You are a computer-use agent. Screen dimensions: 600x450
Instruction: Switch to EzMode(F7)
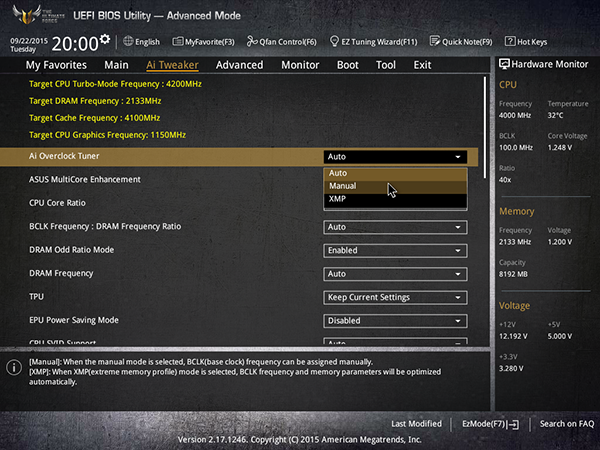[490, 424]
